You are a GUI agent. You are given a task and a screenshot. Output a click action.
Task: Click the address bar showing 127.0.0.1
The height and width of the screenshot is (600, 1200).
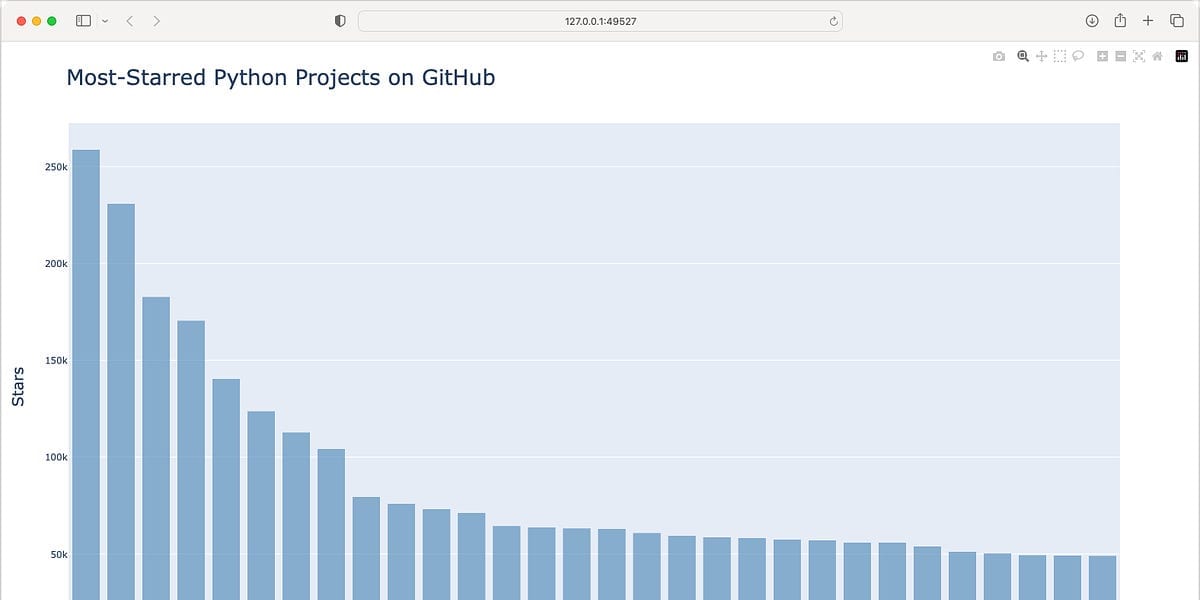[598, 20]
